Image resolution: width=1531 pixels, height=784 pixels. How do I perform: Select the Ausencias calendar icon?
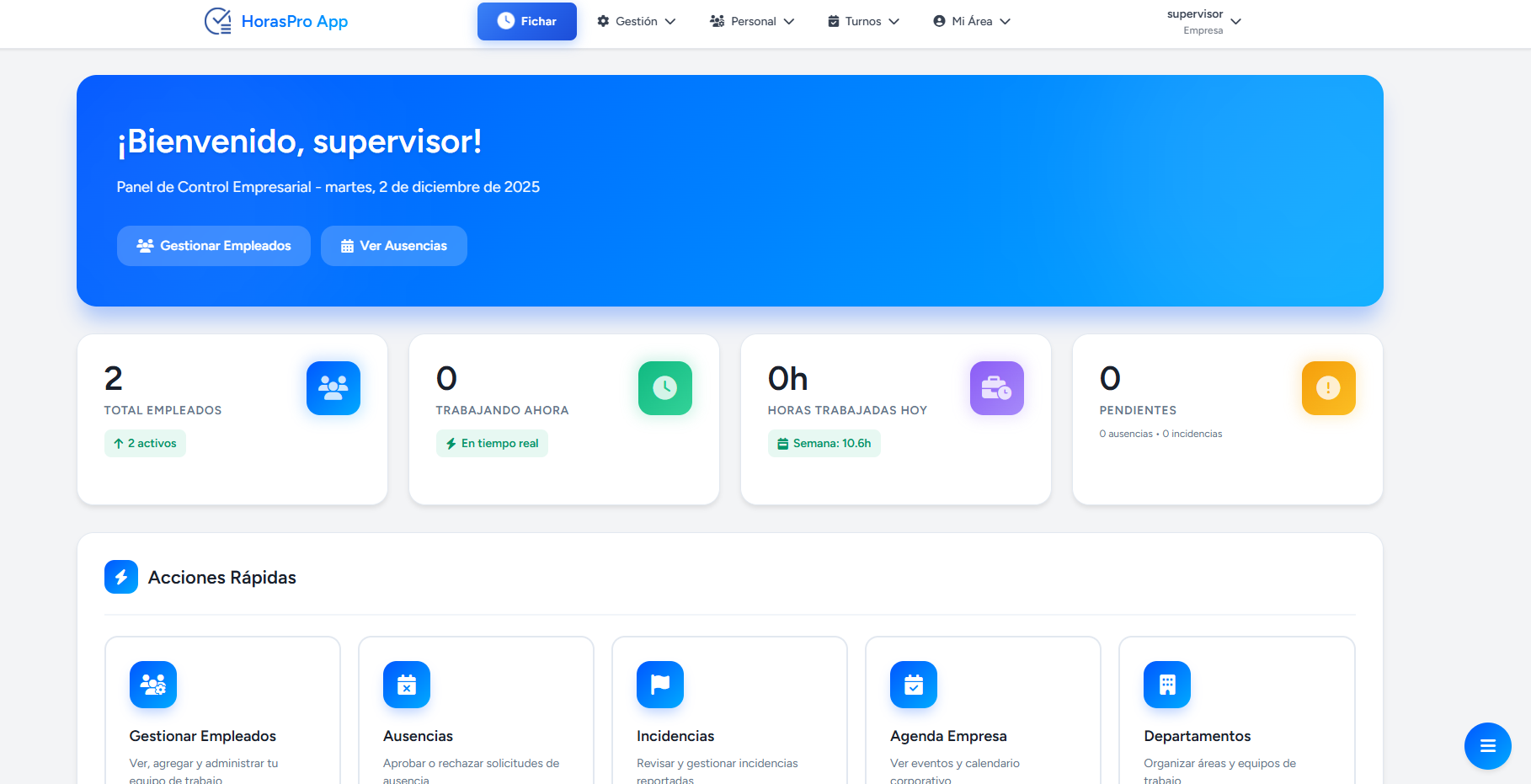point(406,685)
